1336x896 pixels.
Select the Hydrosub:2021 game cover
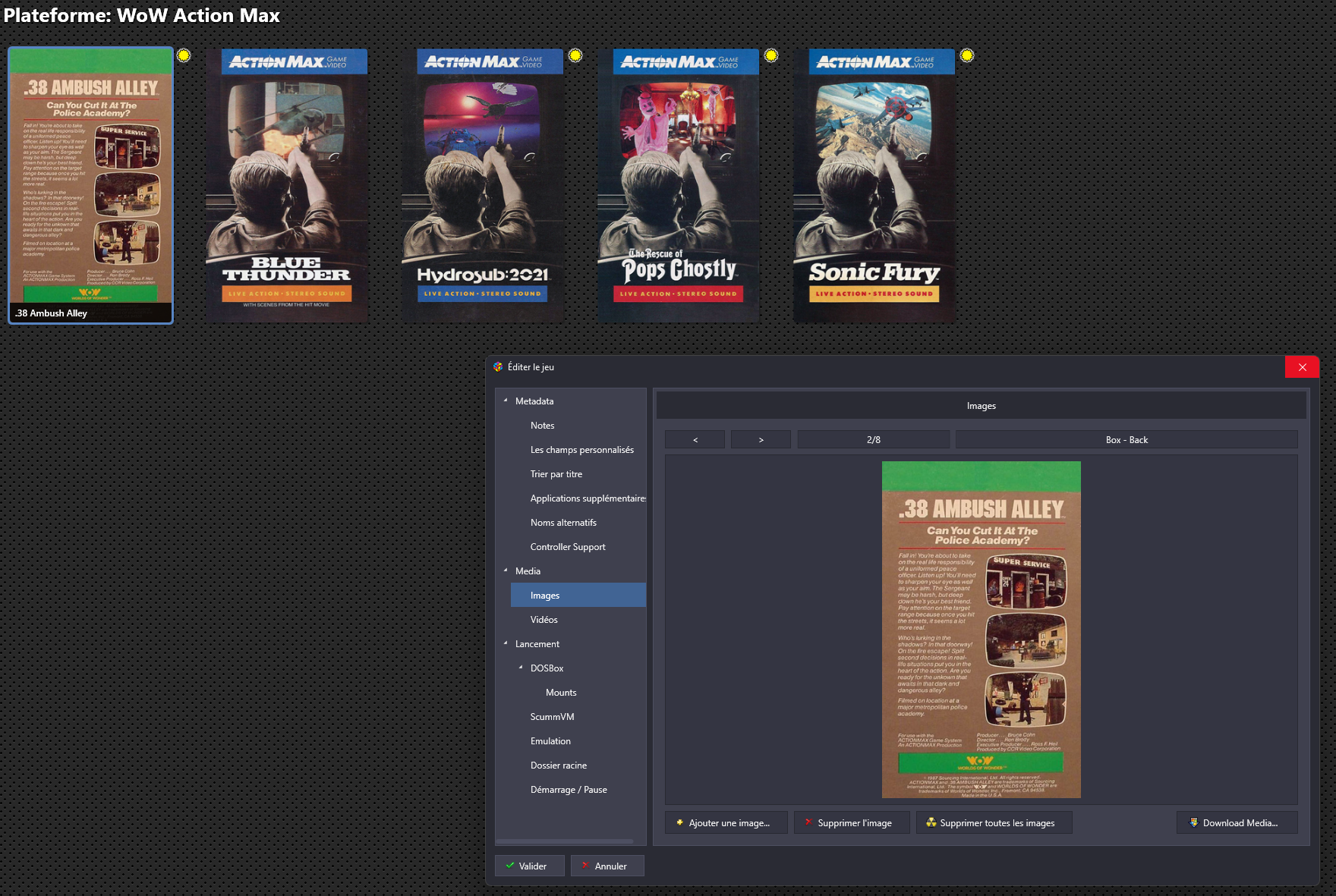[x=483, y=186]
